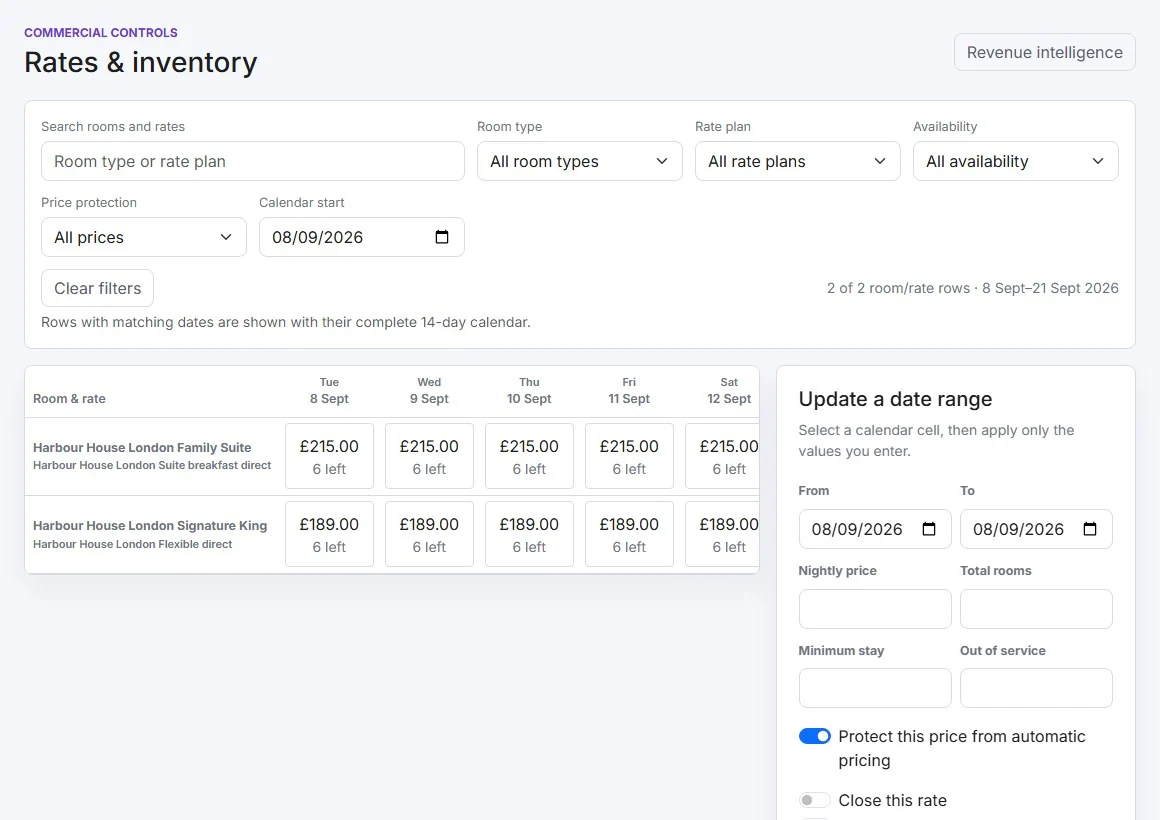Enable the Close this rate switch
The image size is (1160, 820).
tap(815, 800)
